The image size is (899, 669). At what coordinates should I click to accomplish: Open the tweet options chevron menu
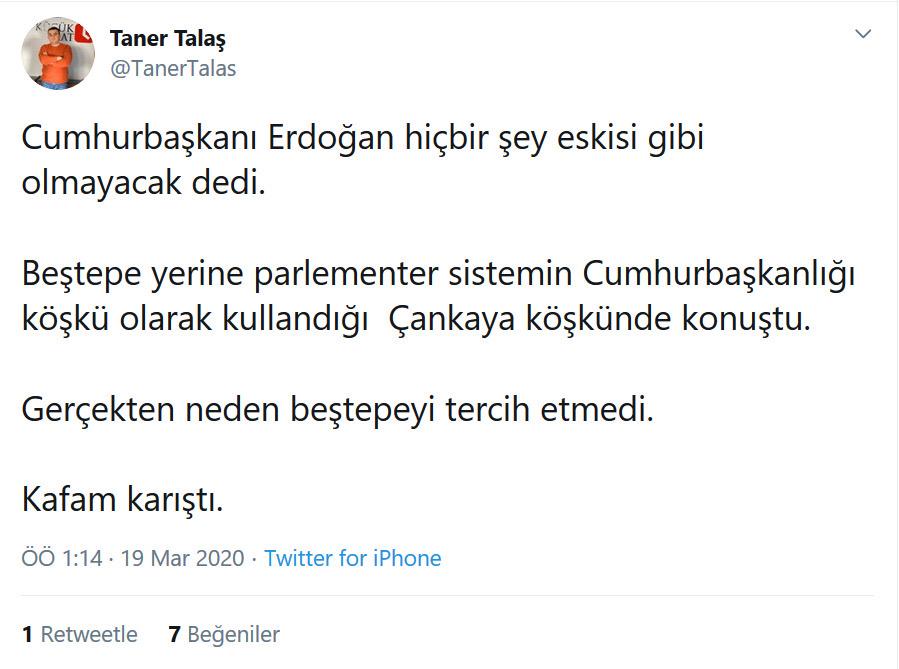tap(863, 35)
